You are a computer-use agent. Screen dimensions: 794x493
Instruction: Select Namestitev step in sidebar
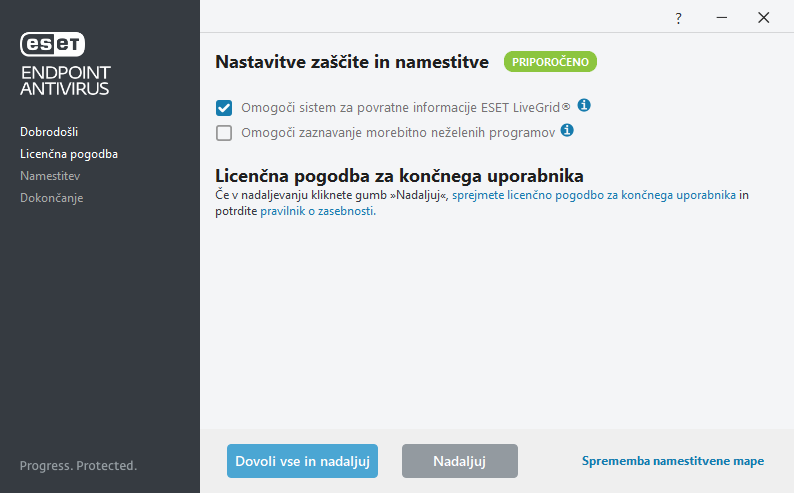(x=50, y=176)
